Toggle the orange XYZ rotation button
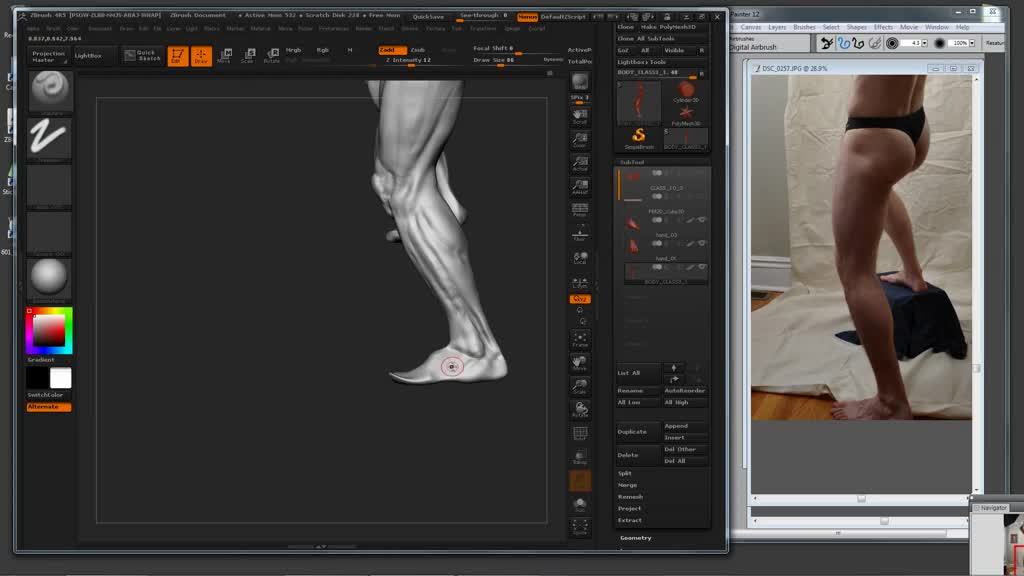Screen dimensions: 1024x576 pyautogui.click(x=580, y=299)
